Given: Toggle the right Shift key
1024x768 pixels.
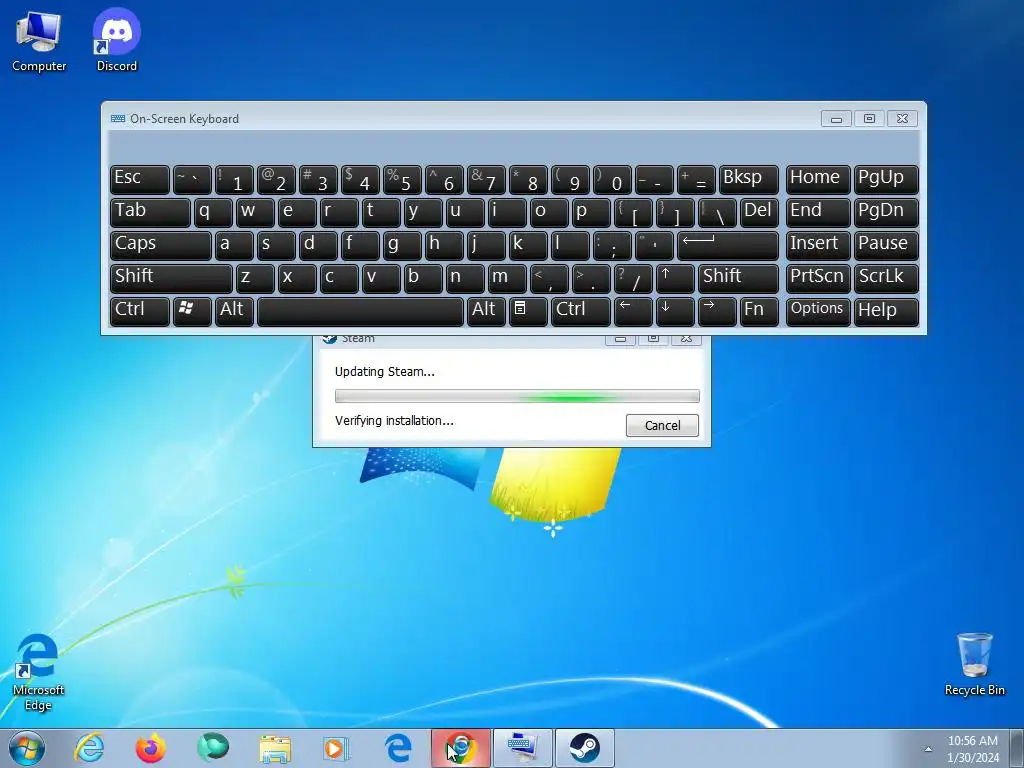Looking at the screenshot, I should click(x=738, y=278).
